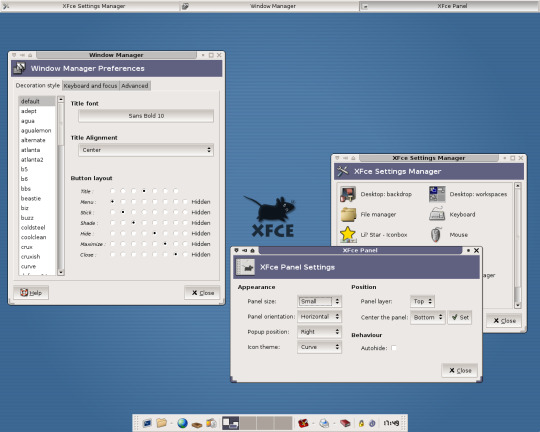Viewport: 540px width, 432px height.
Task: Click the Sans Bold 10 font button
Action: point(146,116)
